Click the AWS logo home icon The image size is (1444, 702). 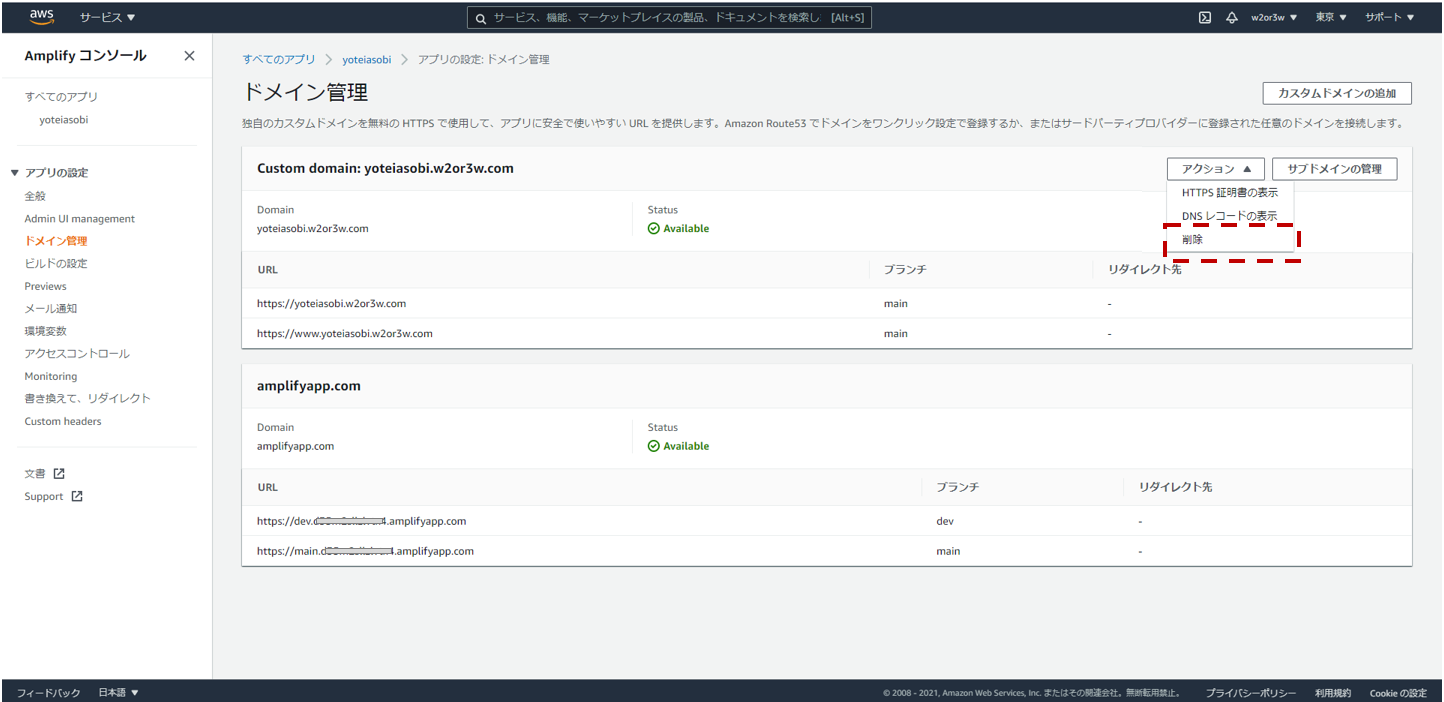(x=41, y=16)
